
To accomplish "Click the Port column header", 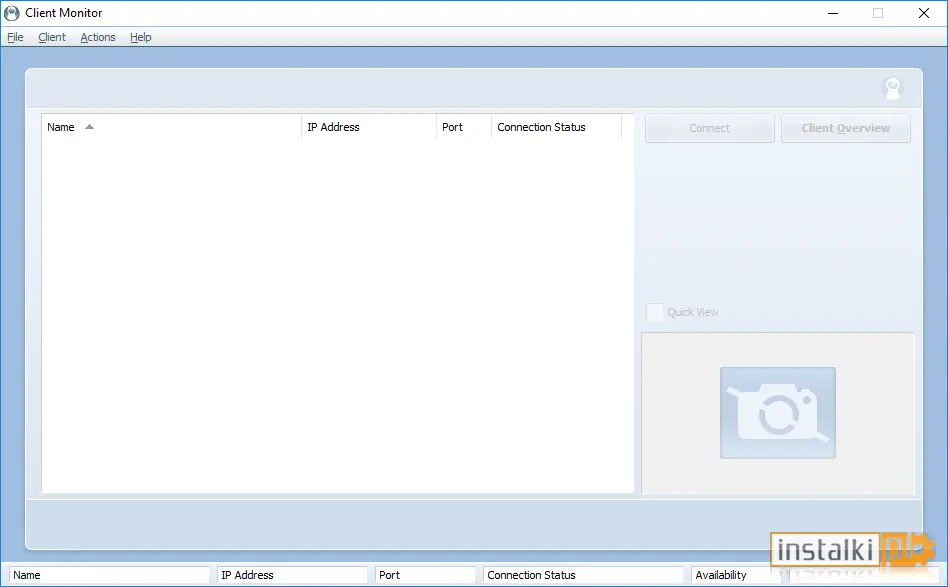I will [464, 127].
